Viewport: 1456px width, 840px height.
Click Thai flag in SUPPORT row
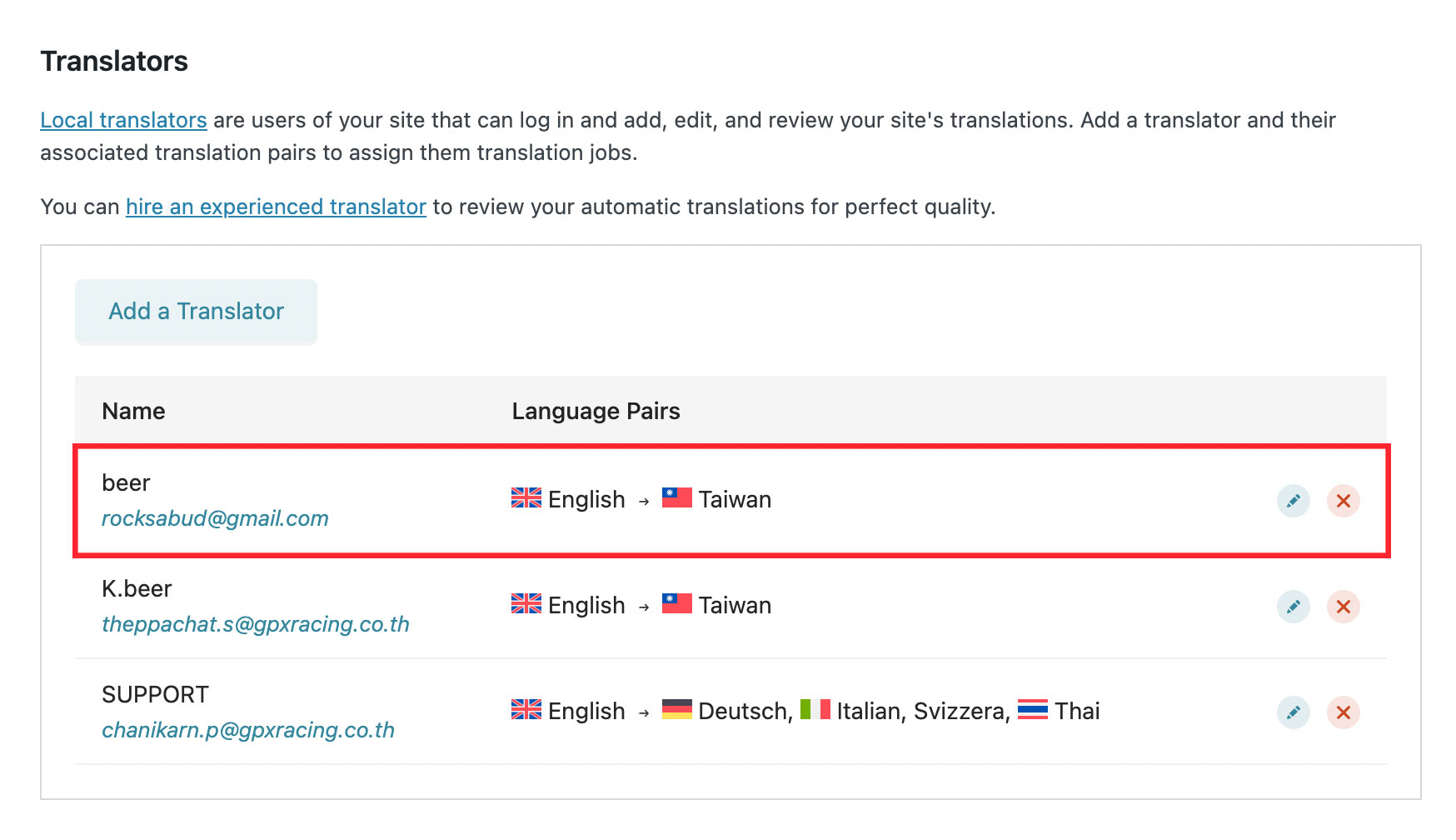click(x=1032, y=709)
